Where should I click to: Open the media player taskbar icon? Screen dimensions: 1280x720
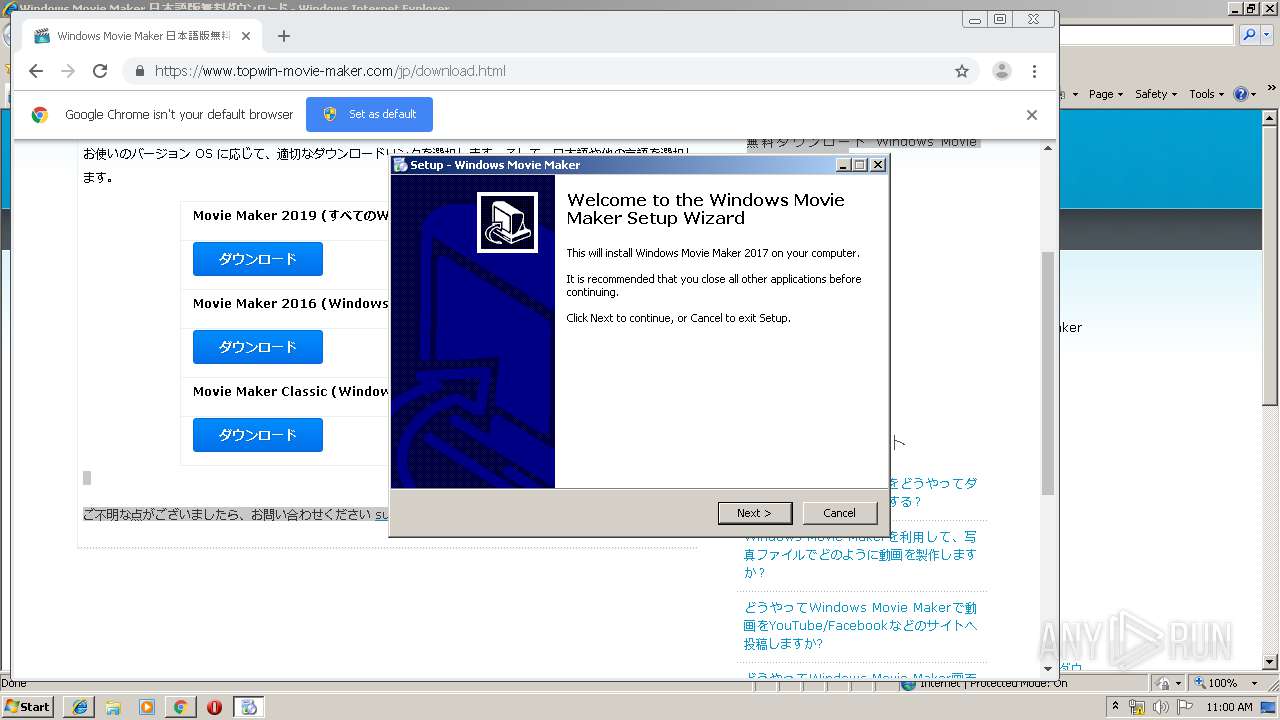(147, 707)
